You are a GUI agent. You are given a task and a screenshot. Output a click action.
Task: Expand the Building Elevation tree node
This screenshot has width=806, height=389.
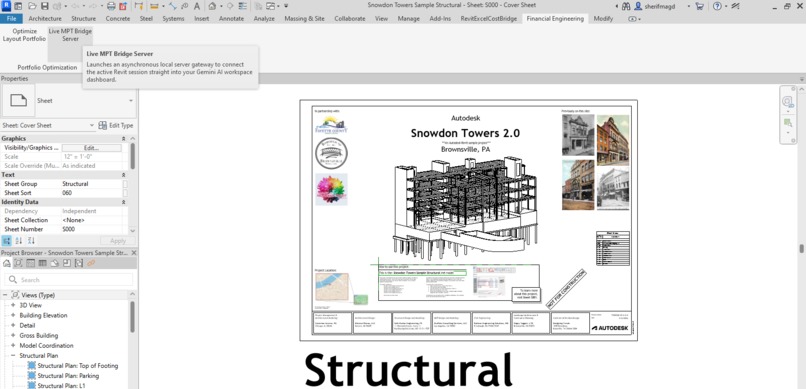tap(13, 316)
